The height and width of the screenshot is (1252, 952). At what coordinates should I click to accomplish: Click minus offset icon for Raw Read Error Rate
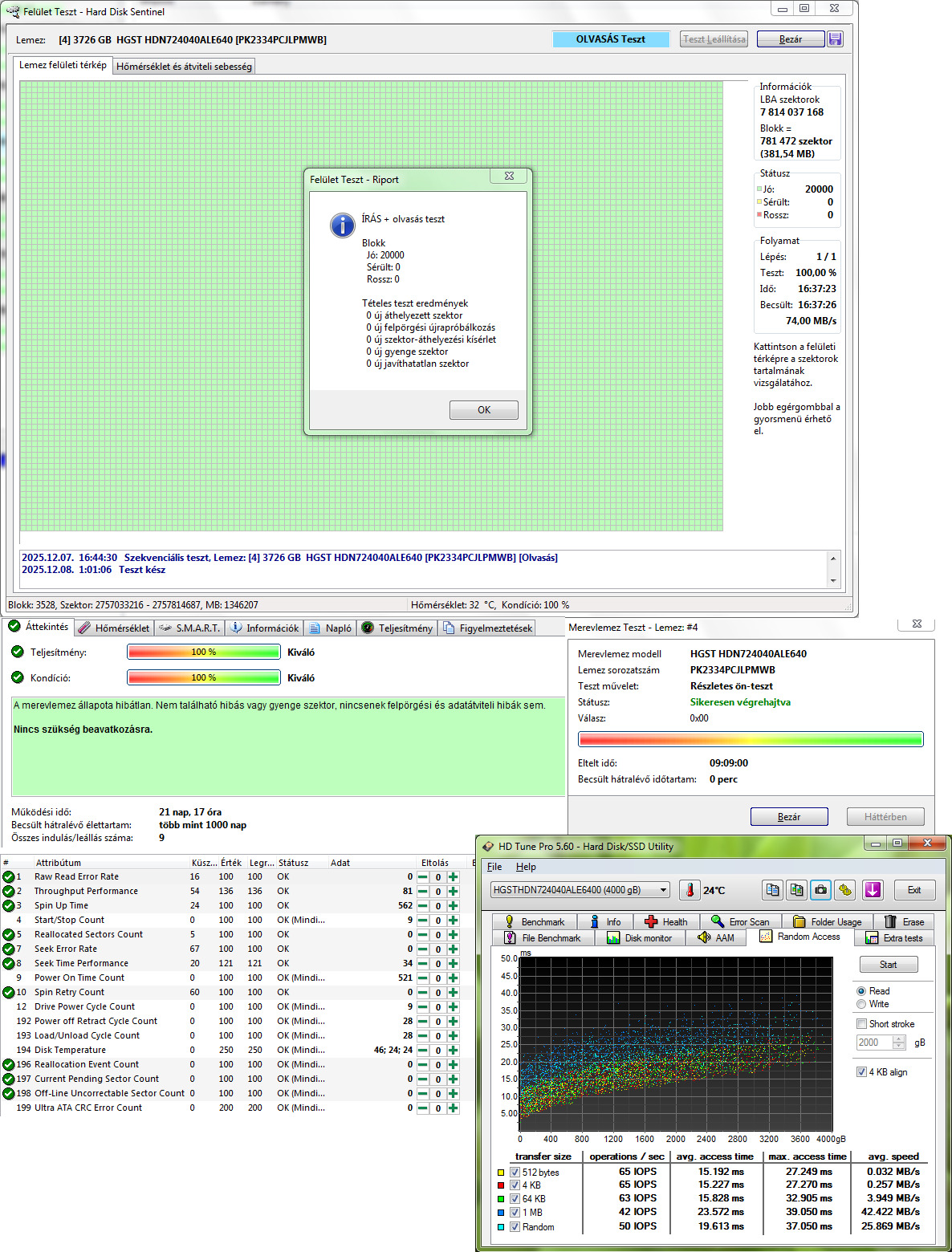423,877
